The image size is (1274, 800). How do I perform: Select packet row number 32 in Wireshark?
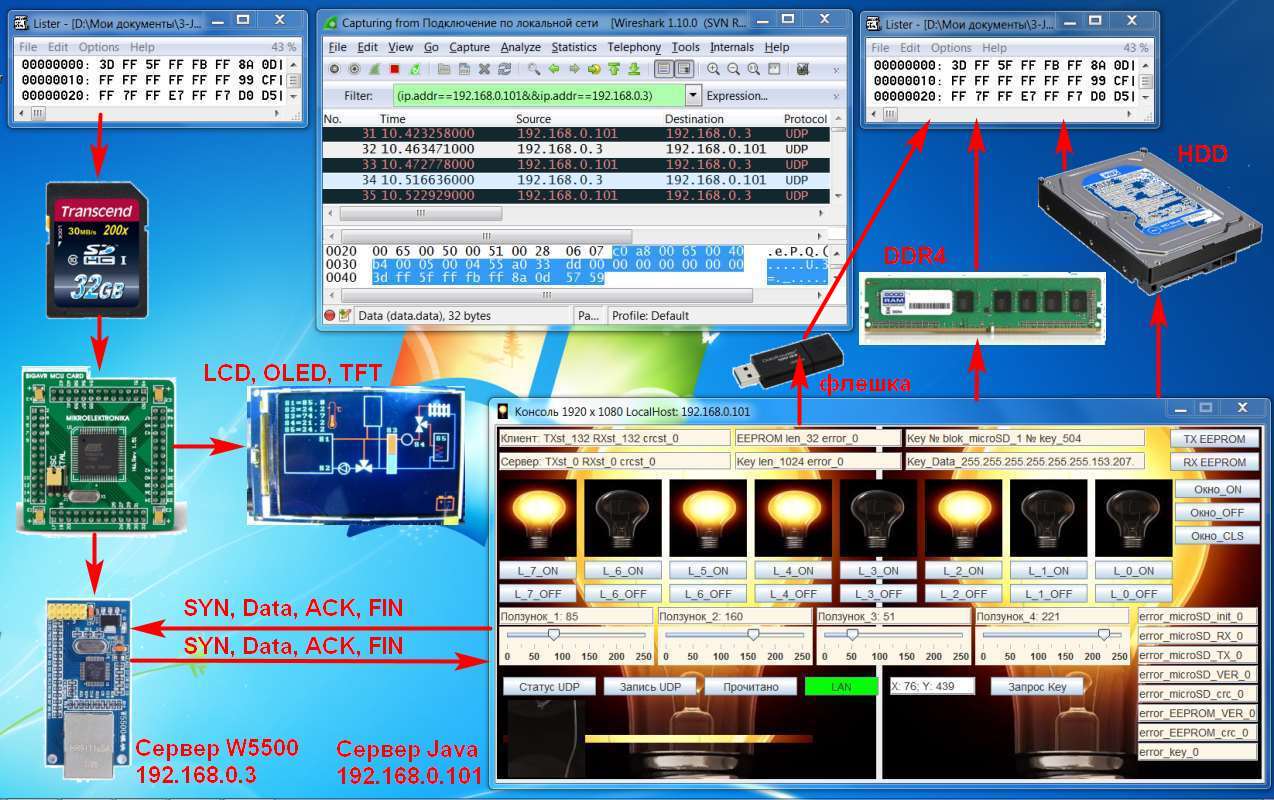576,149
